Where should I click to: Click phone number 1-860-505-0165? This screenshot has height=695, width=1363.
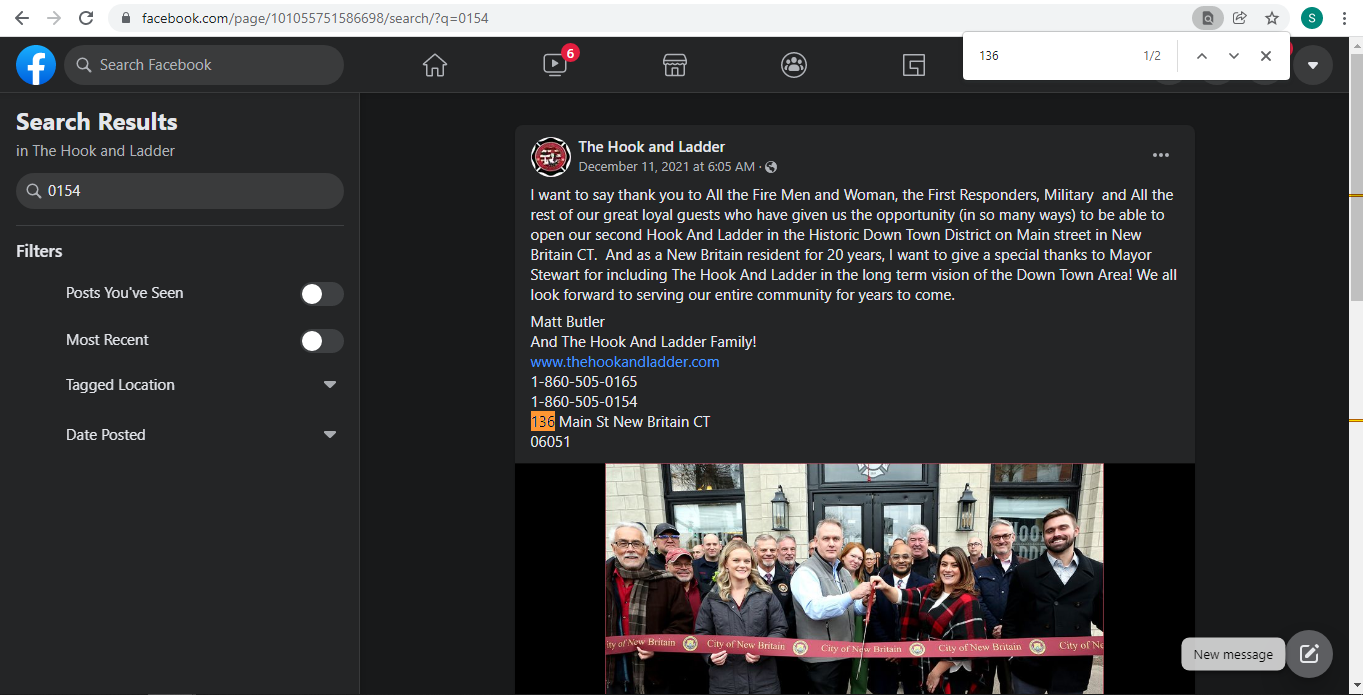tap(584, 382)
